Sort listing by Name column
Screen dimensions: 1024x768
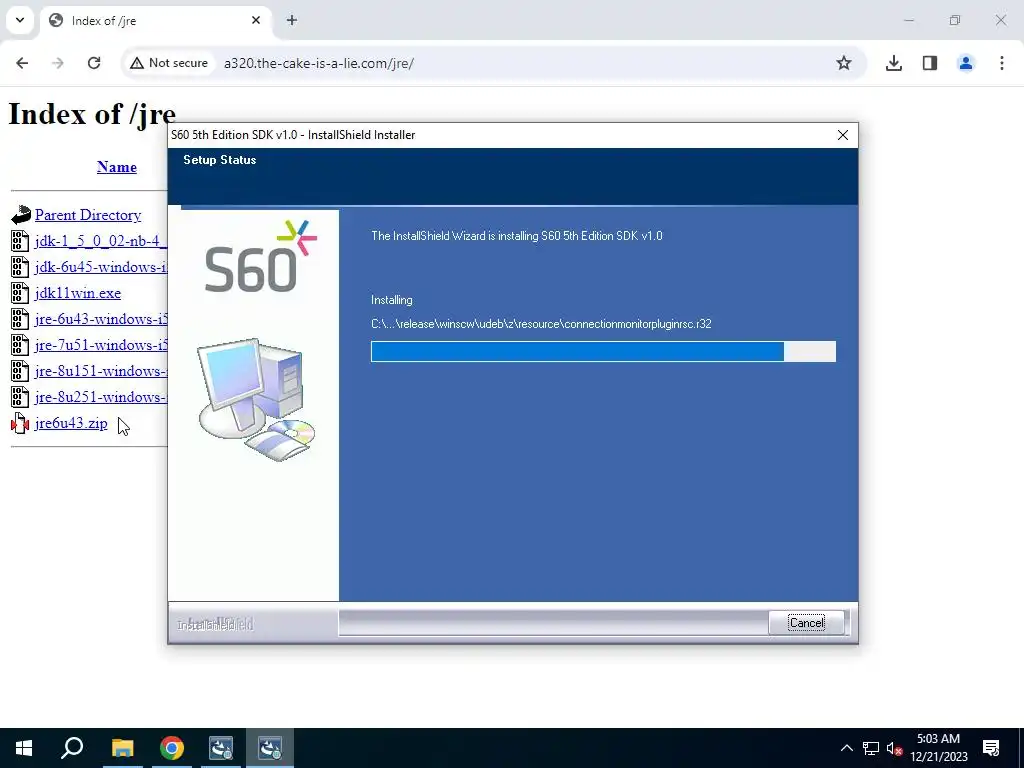pyautogui.click(x=117, y=167)
